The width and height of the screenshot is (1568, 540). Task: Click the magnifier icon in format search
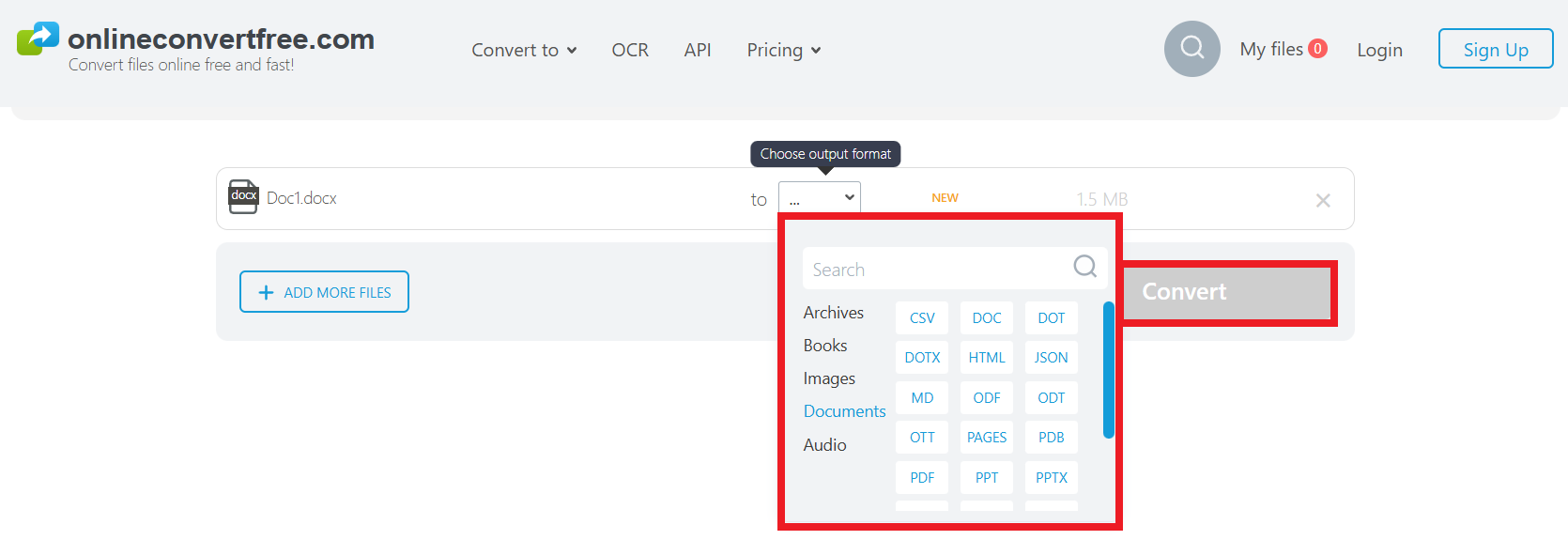1084,267
